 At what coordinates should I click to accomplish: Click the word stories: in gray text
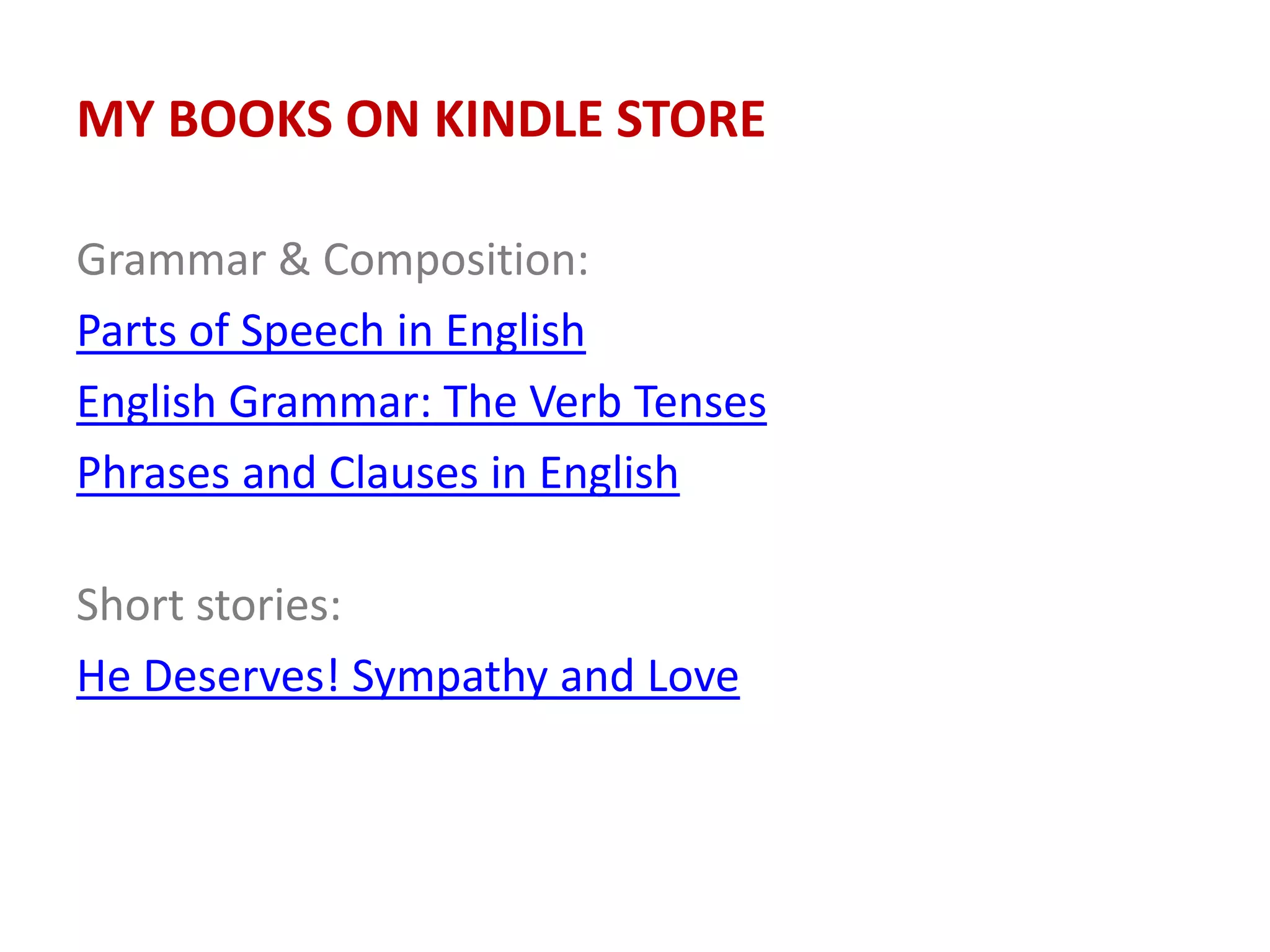tap(269, 606)
